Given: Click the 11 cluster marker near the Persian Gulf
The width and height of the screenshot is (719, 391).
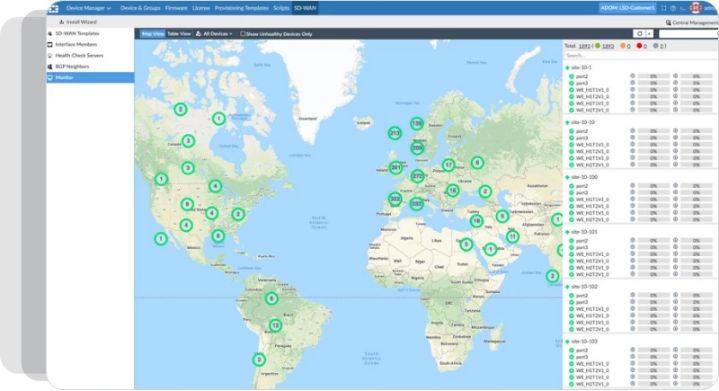Looking at the screenshot, I should coord(512,237).
